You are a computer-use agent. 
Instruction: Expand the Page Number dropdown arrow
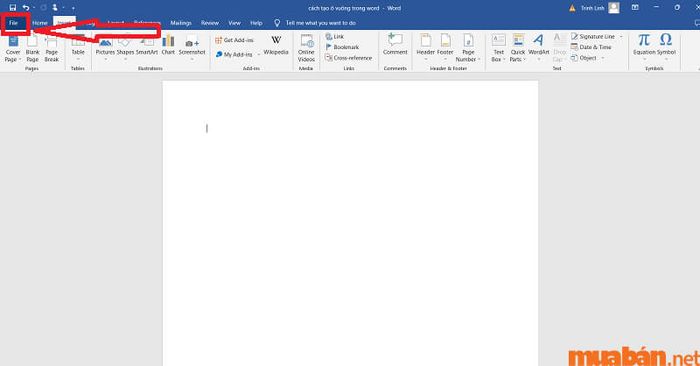(479, 59)
